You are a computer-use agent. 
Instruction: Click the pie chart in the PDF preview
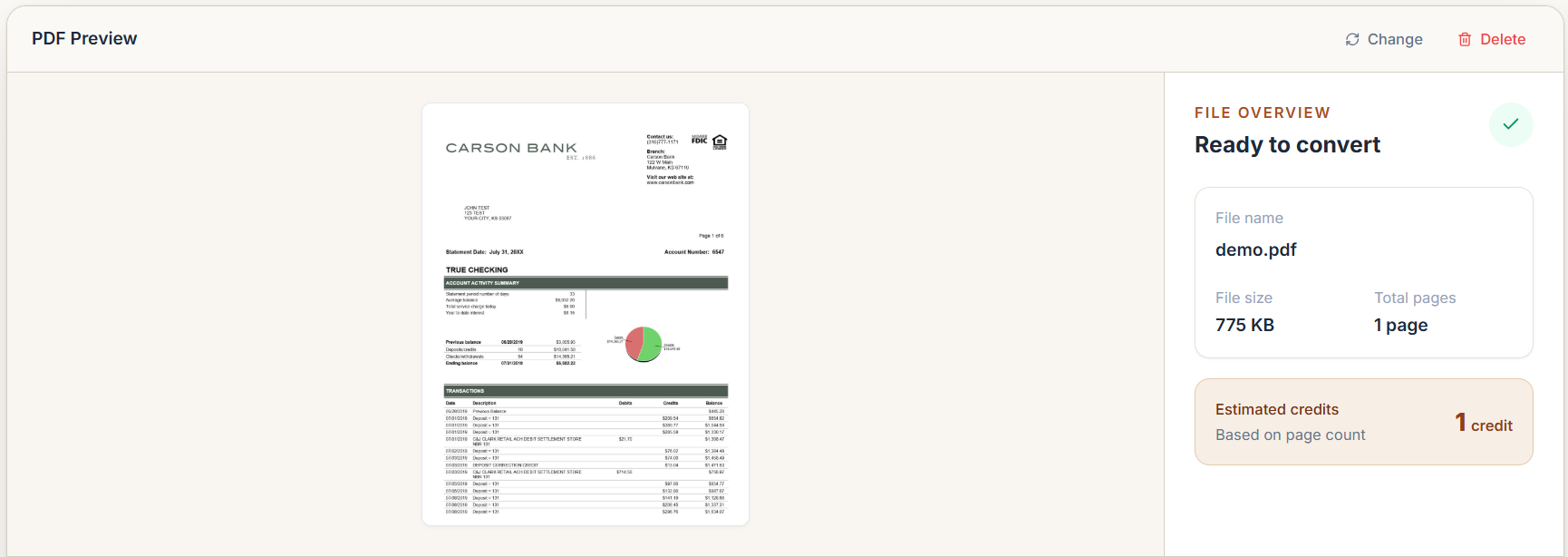coord(644,345)
